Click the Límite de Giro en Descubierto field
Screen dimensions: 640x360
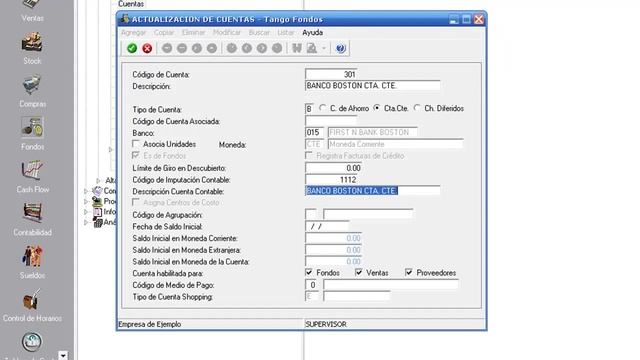tap(333, 168)
